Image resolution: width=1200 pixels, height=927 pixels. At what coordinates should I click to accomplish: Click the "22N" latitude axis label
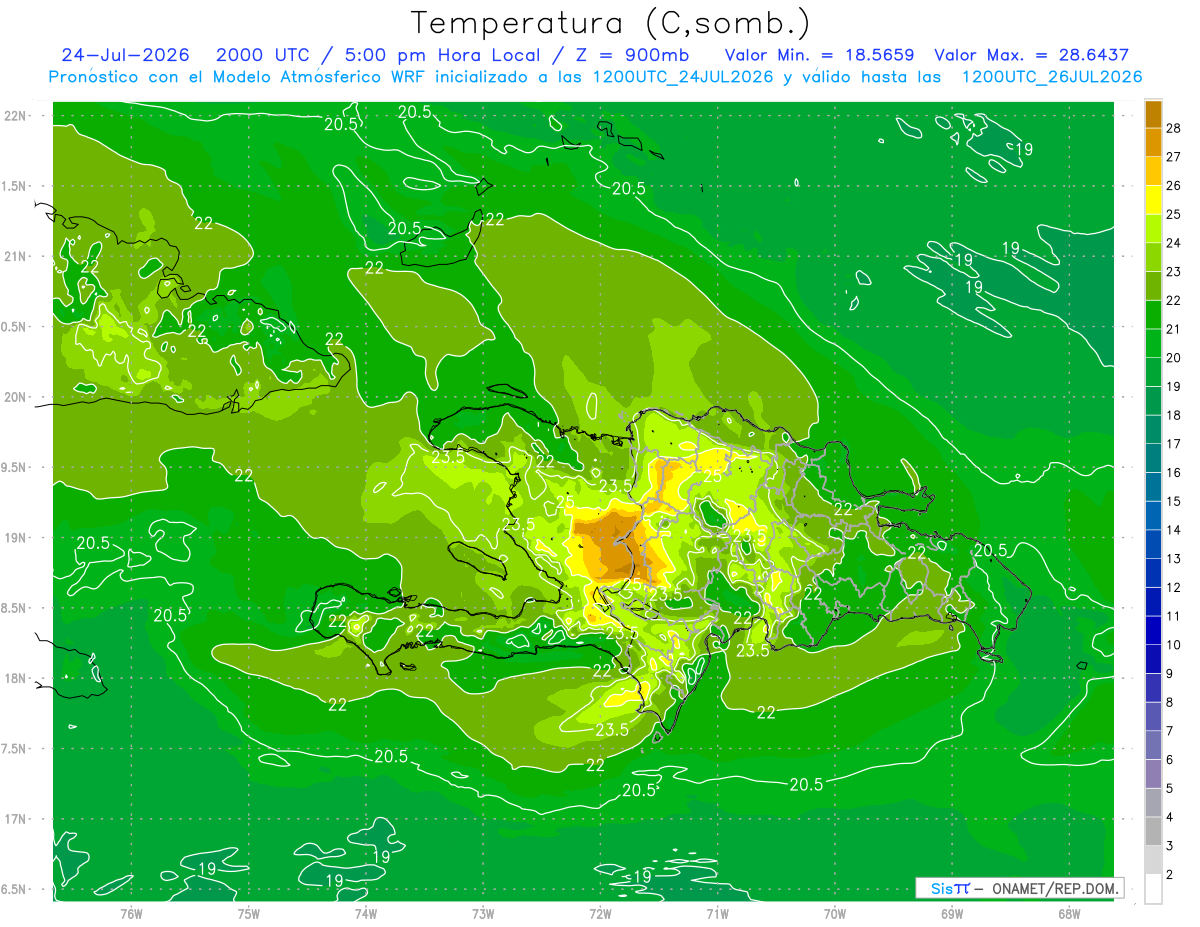[15, 116]
